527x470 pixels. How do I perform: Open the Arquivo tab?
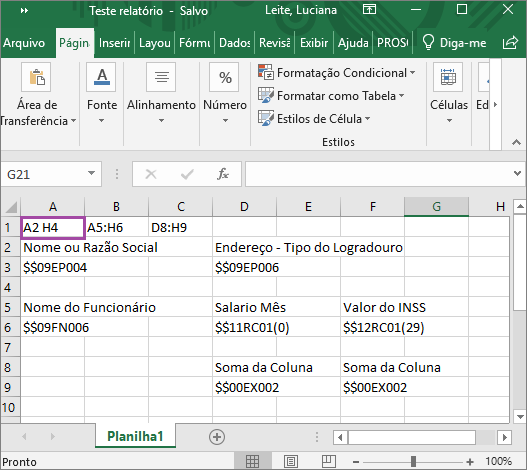24,43
